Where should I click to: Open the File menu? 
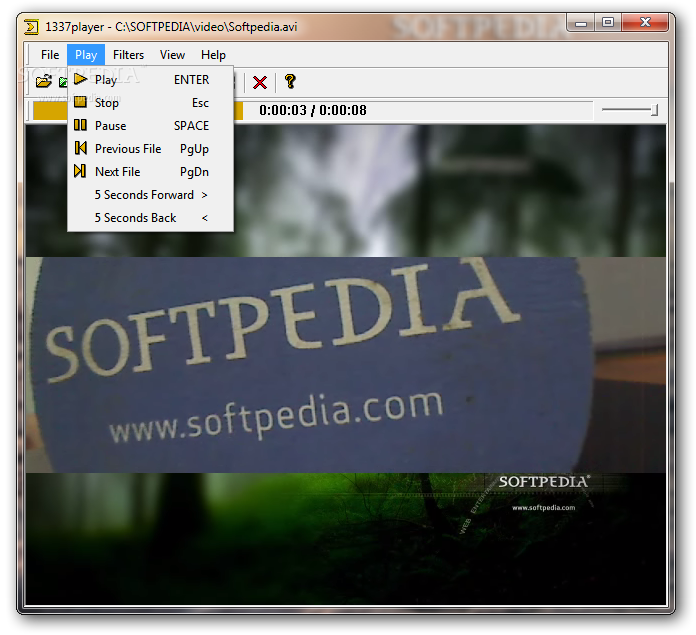pyautogui.click(x=50, y=55)
